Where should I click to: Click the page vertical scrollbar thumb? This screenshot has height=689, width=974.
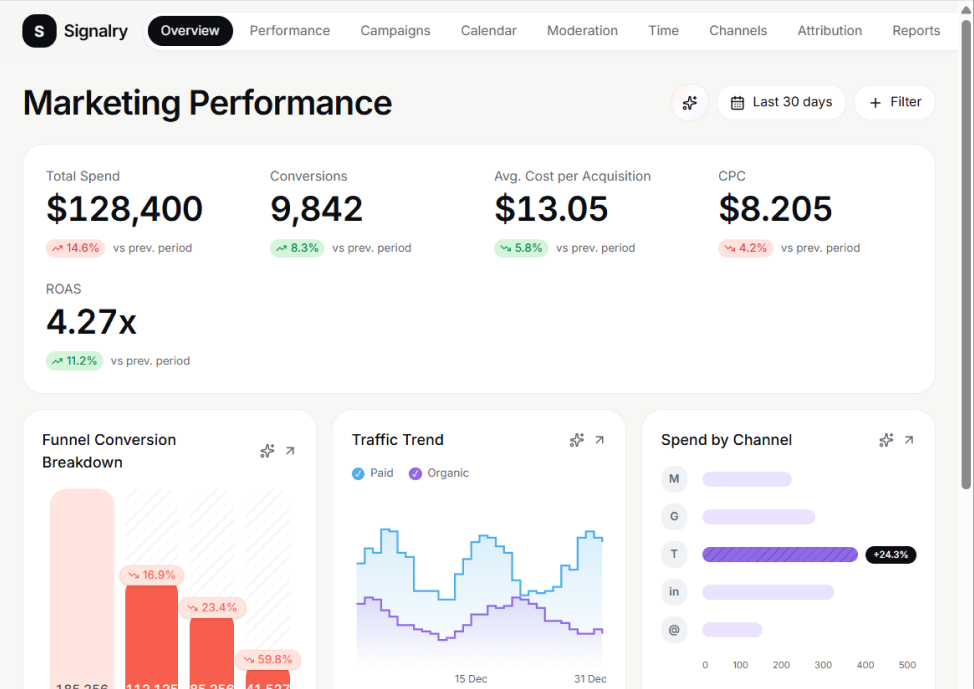click(966, 255)
